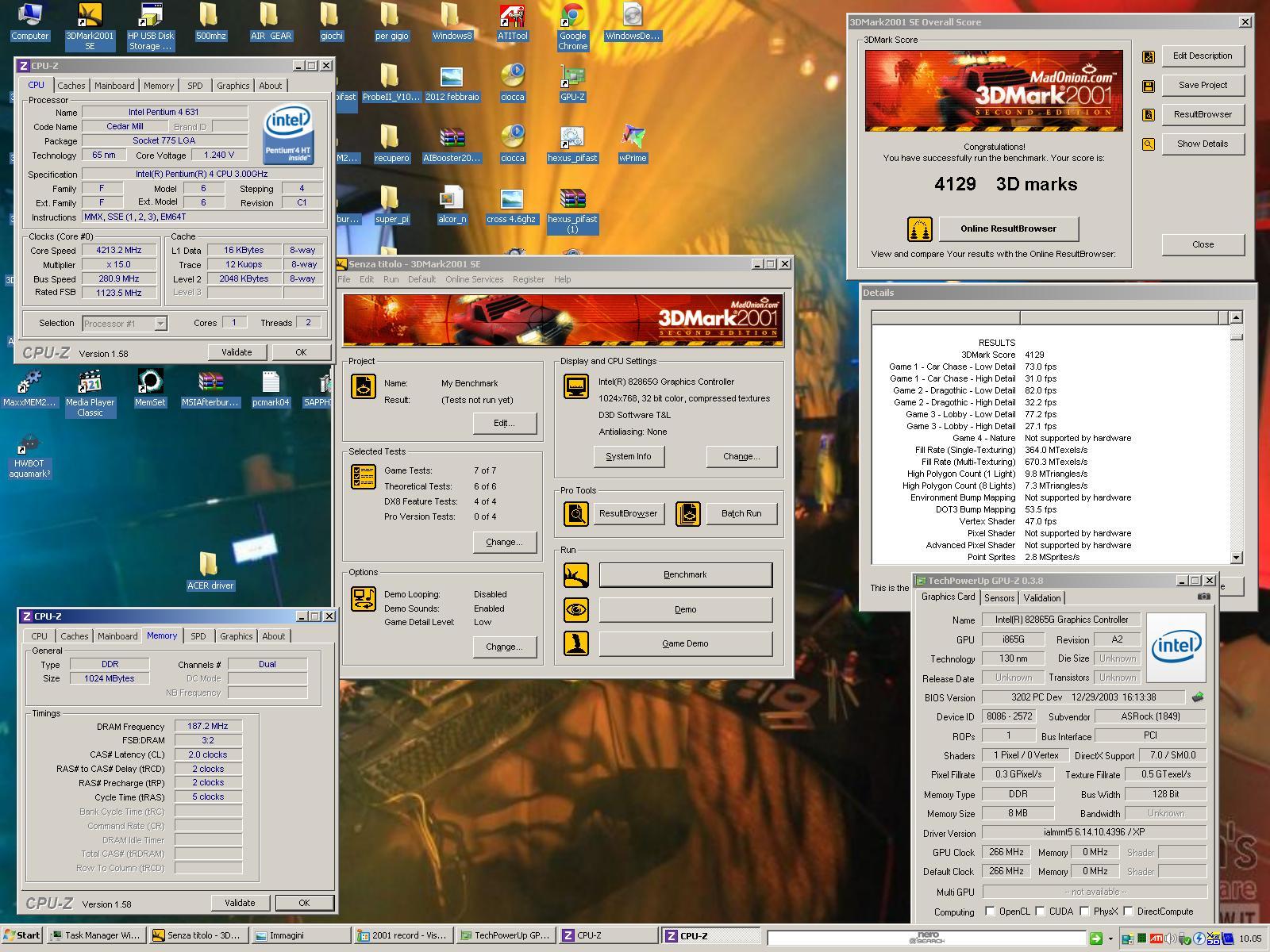The height and width of the screenshot is (952, 1270).
Task: Click the Batch Run icon in Pro Tools
Action: (x=688, y=513)
